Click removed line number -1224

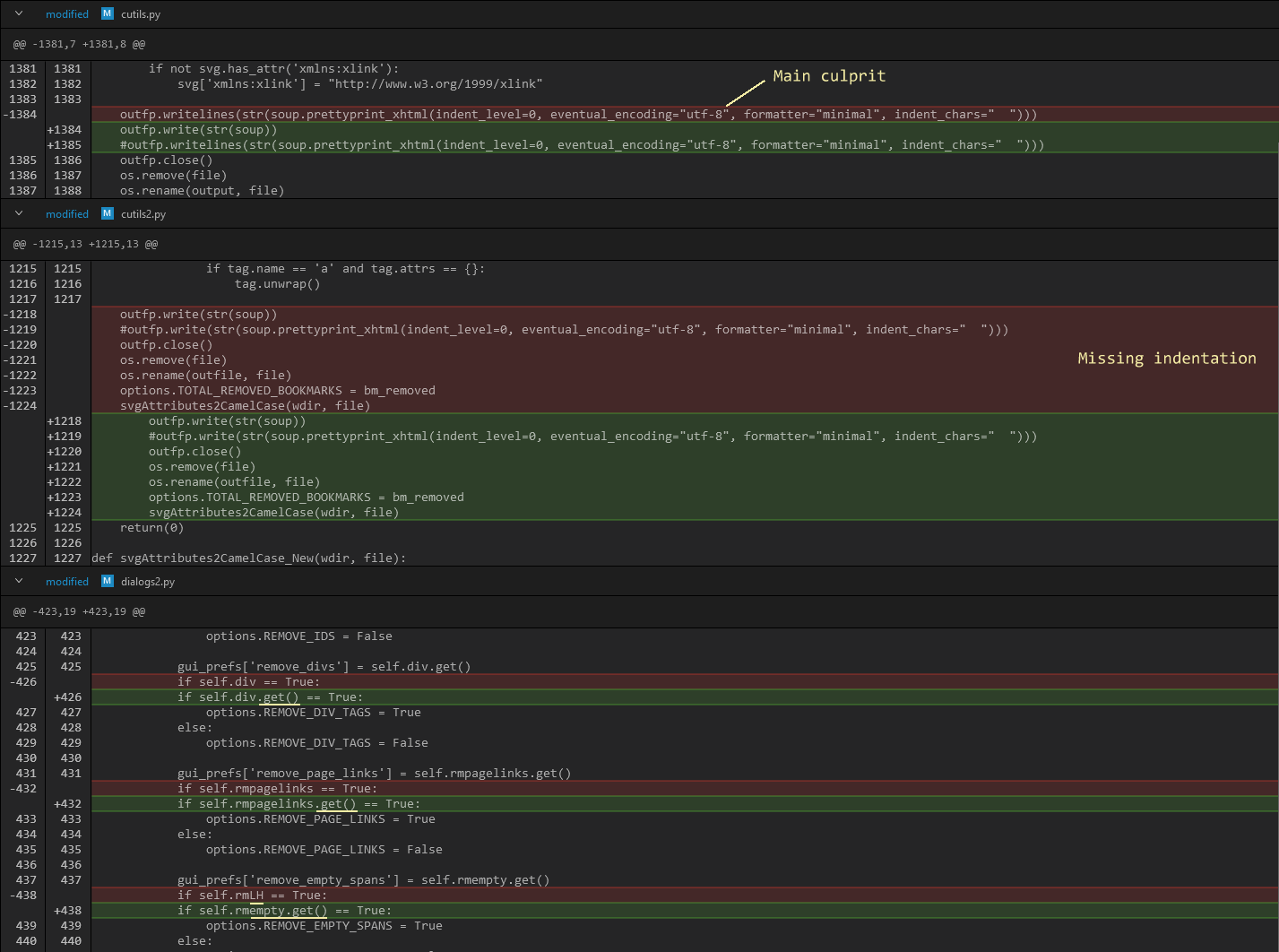click(21, 406)
